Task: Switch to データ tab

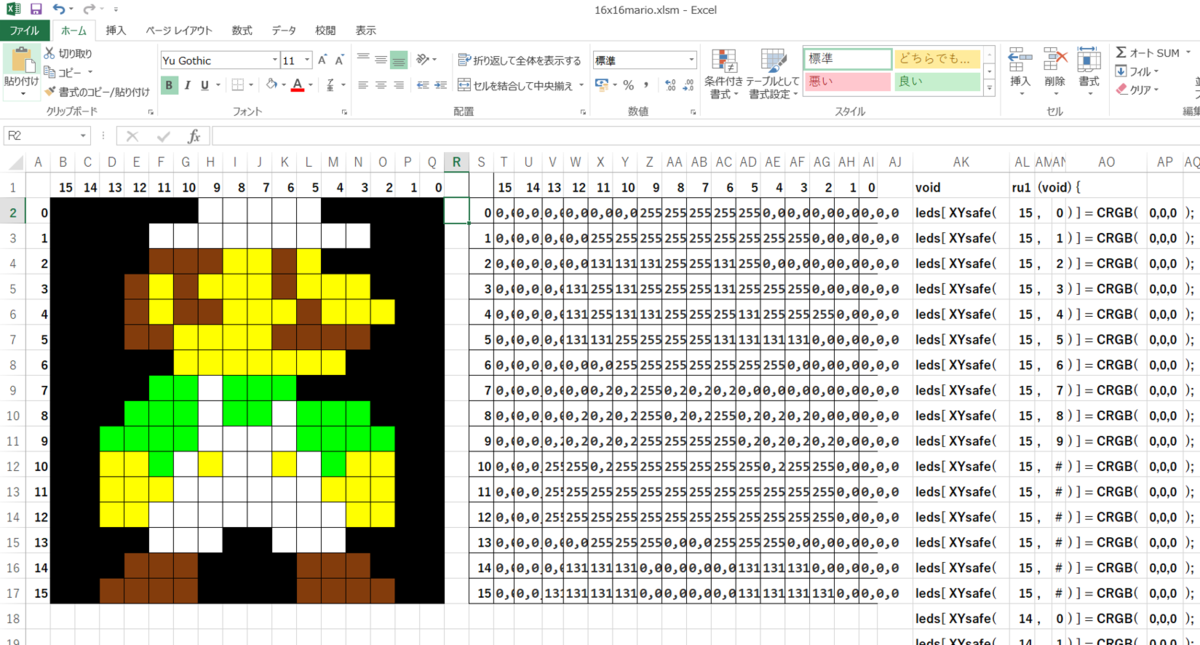Action: click(284, 30)
